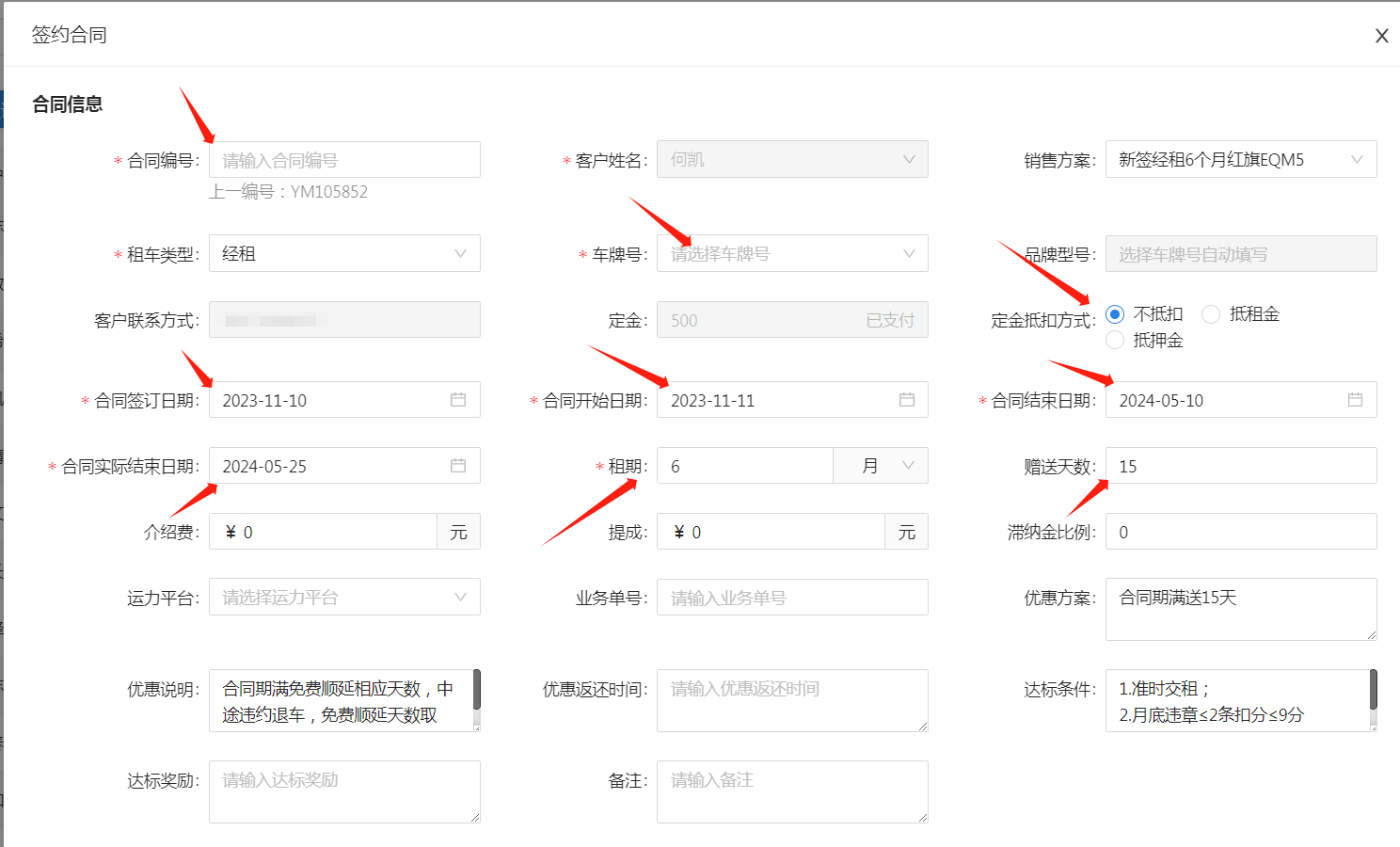
Task: Click the 滞纳金比例 input field
Action: pyautogui.click(x=1240, y=532)
